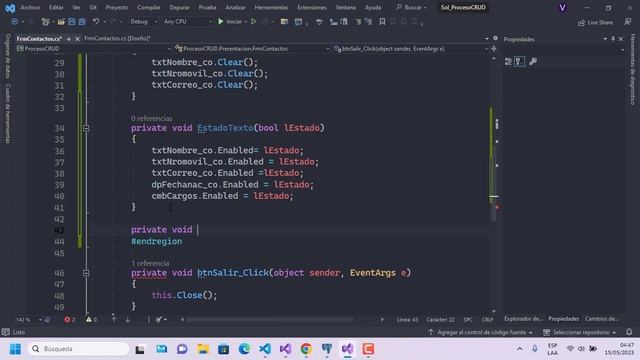Open the Propiedades window options dropdown
The width and height of the screenshot is (640, 360).
click(x=605, y=39)
